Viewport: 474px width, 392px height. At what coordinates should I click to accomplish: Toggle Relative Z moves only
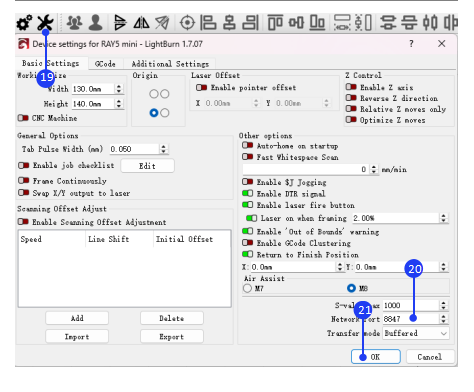pos(351,109)
